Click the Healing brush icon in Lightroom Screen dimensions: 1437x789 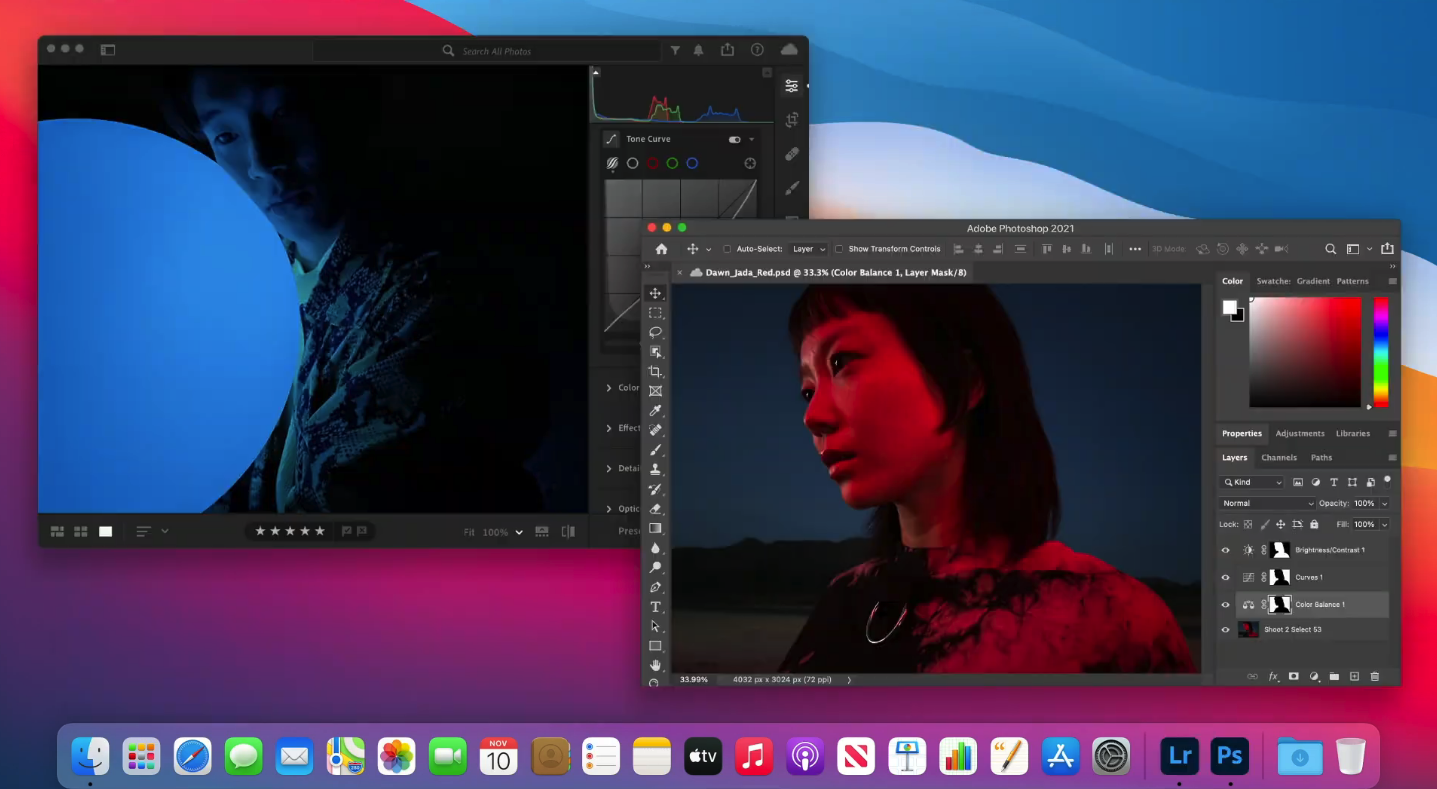(792, 154)
